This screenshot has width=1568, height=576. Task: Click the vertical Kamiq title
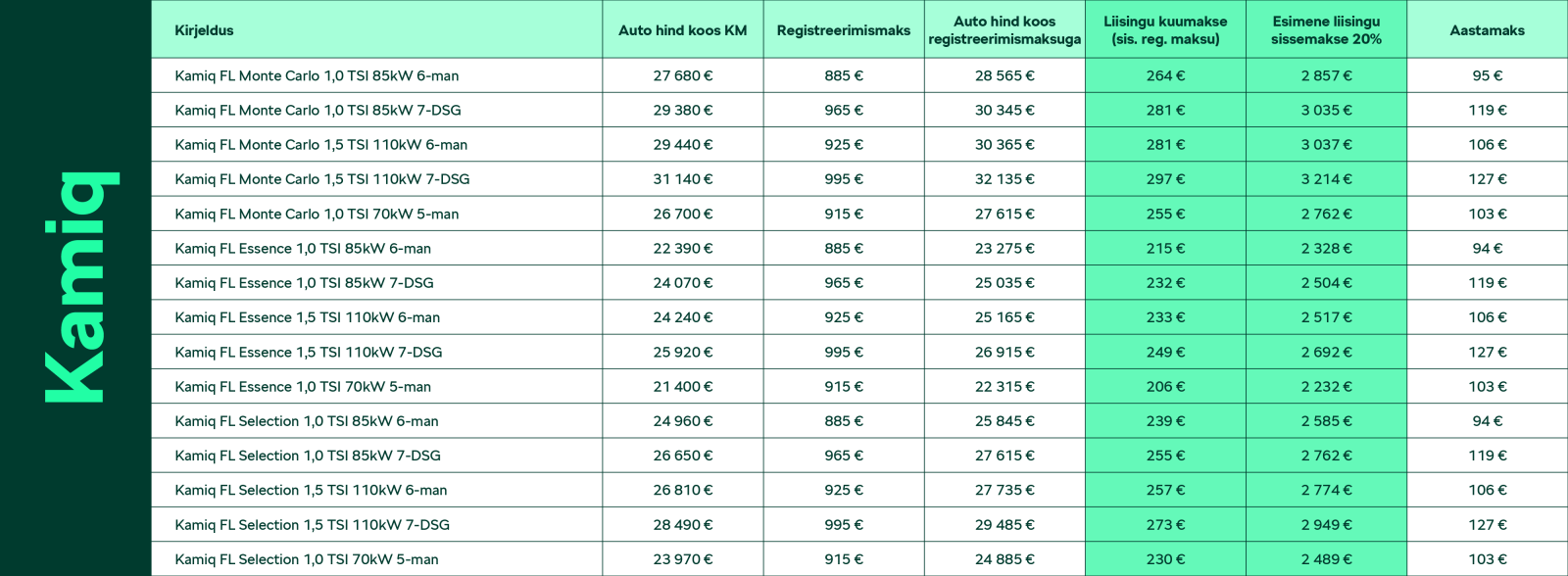[81, 287]
